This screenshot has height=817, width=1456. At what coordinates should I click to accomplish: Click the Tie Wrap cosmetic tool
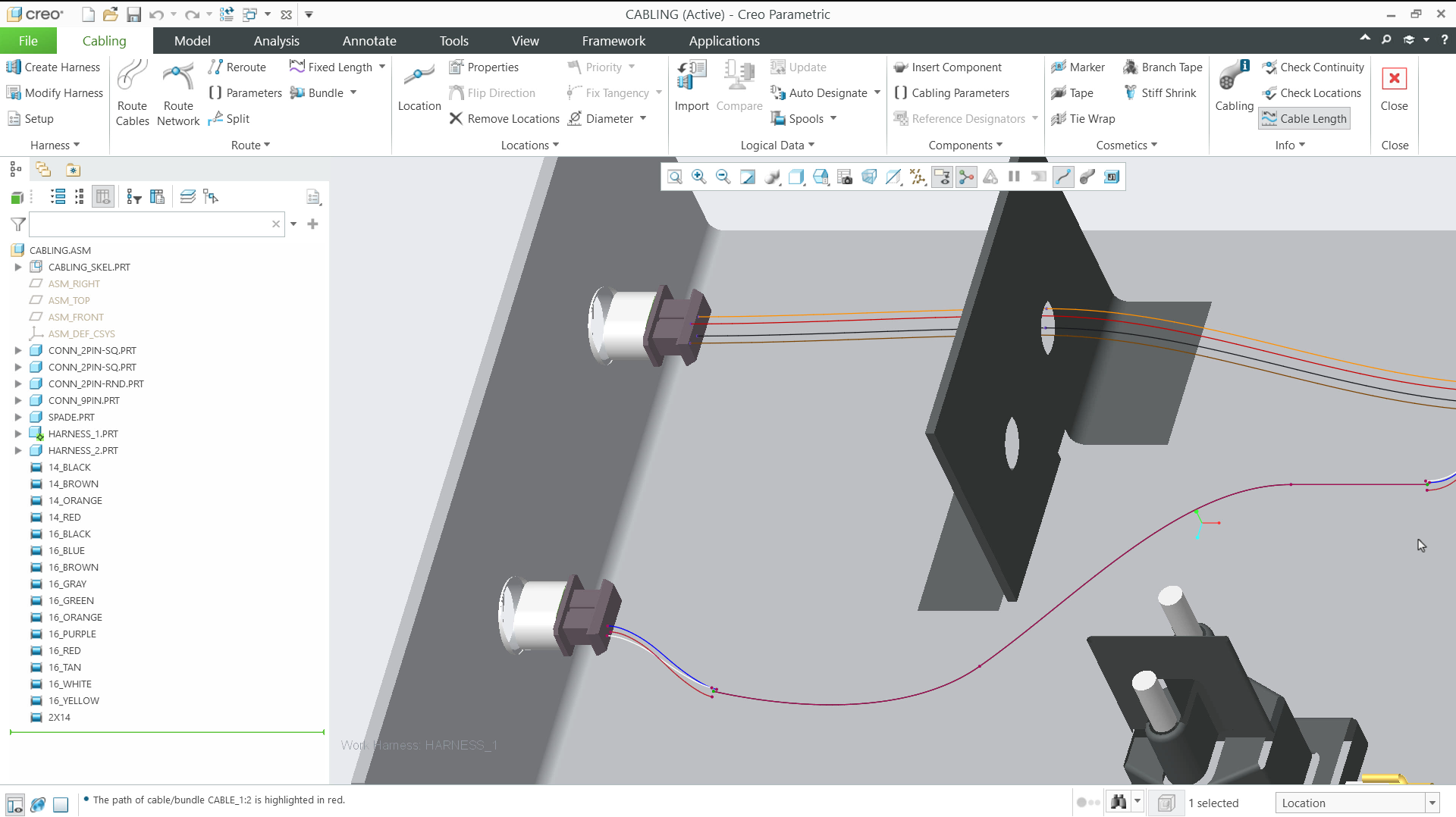click(1083, 118)
